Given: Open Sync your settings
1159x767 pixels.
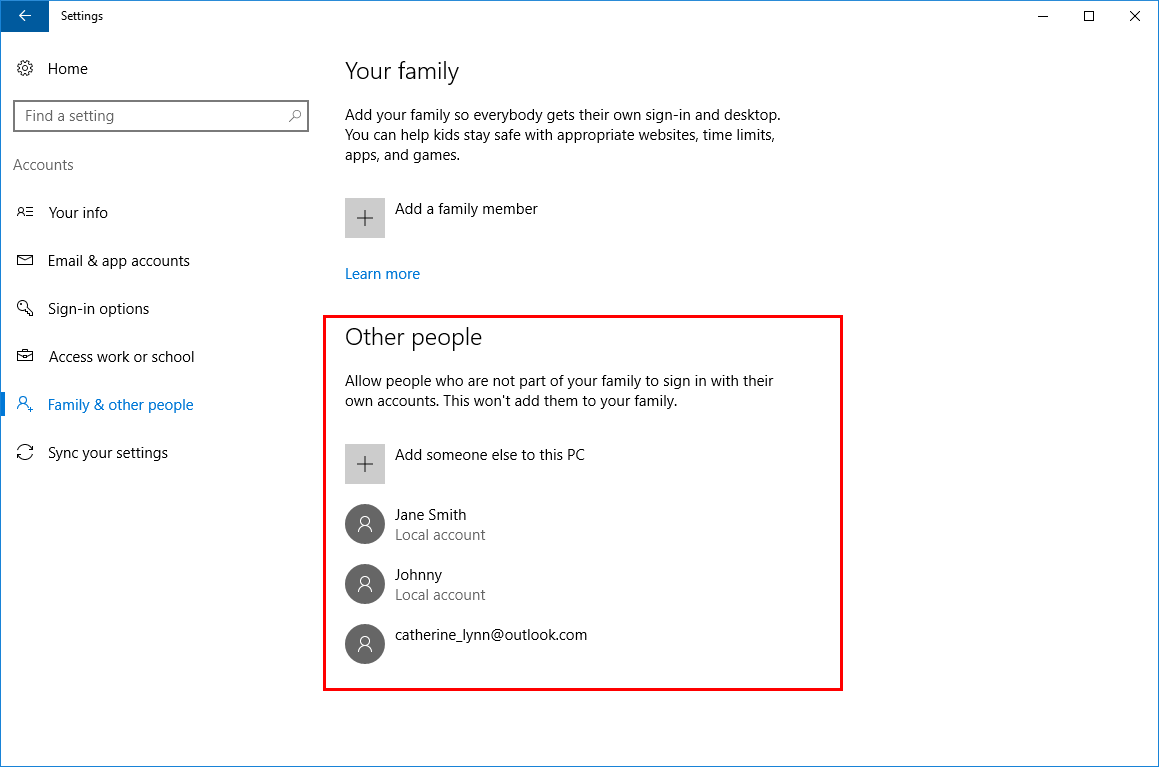Looking at the screenshot, I should pyautogui.click(x=108, y=453).
